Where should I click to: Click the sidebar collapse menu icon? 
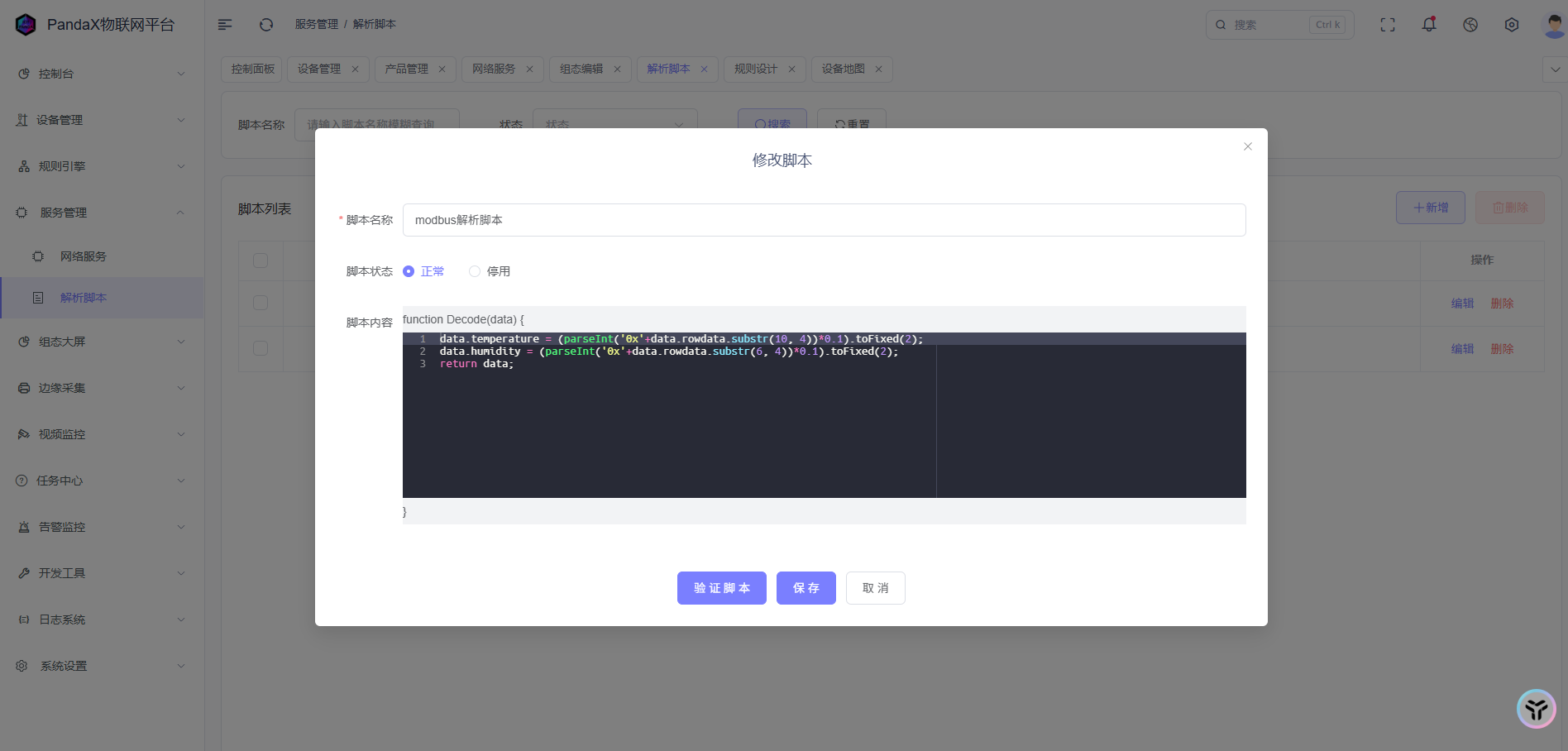(225, 25)
